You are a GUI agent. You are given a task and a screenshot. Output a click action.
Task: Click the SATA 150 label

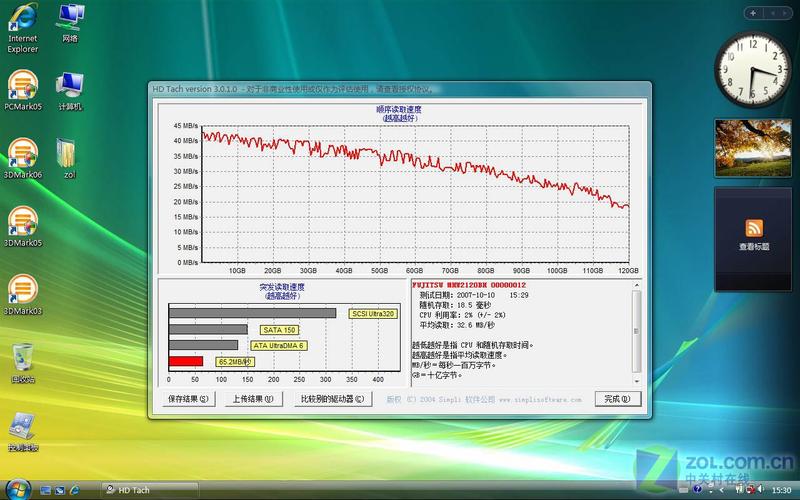pos(279,330)
